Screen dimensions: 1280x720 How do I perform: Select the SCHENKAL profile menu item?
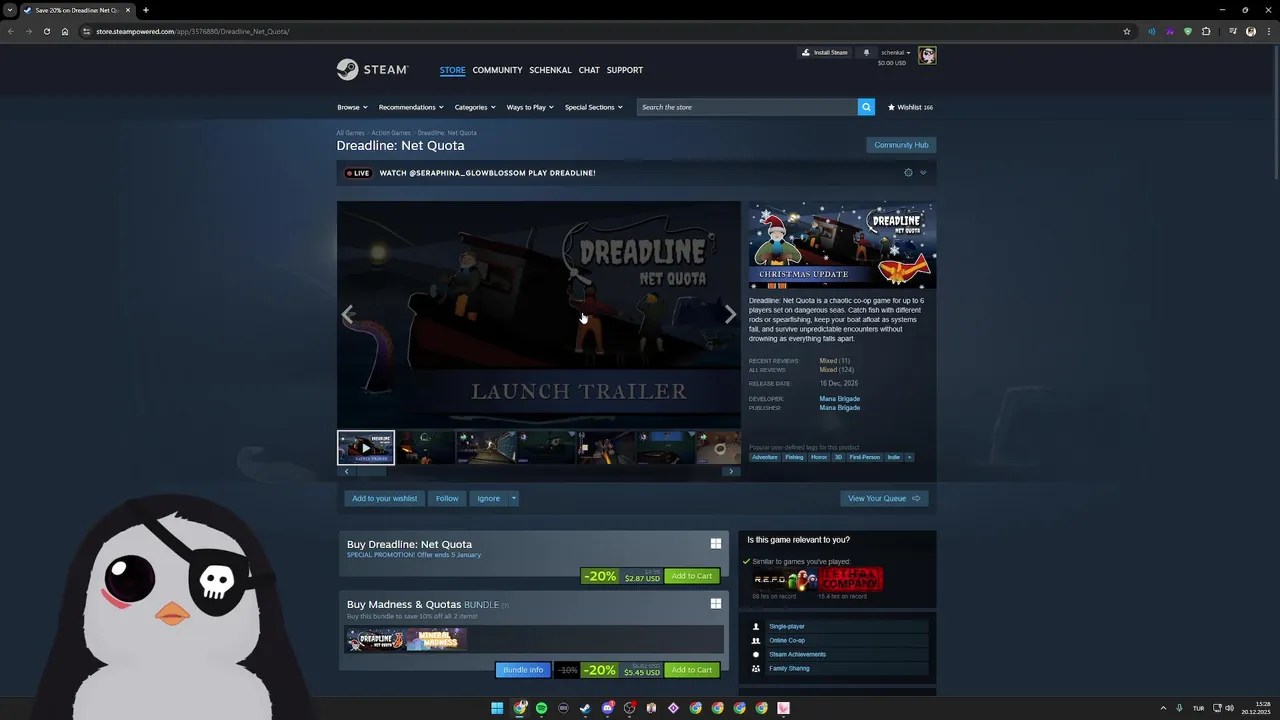550,70
